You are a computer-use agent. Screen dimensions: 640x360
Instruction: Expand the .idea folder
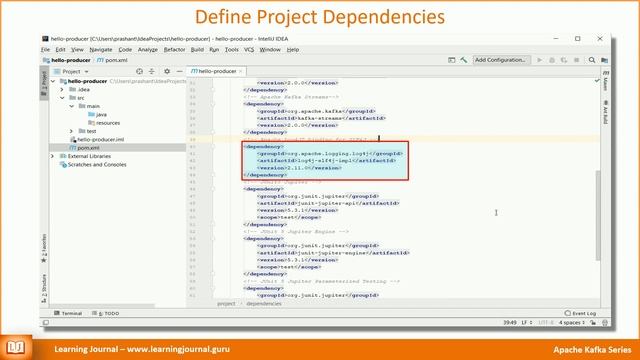click(x=62, y=89)
